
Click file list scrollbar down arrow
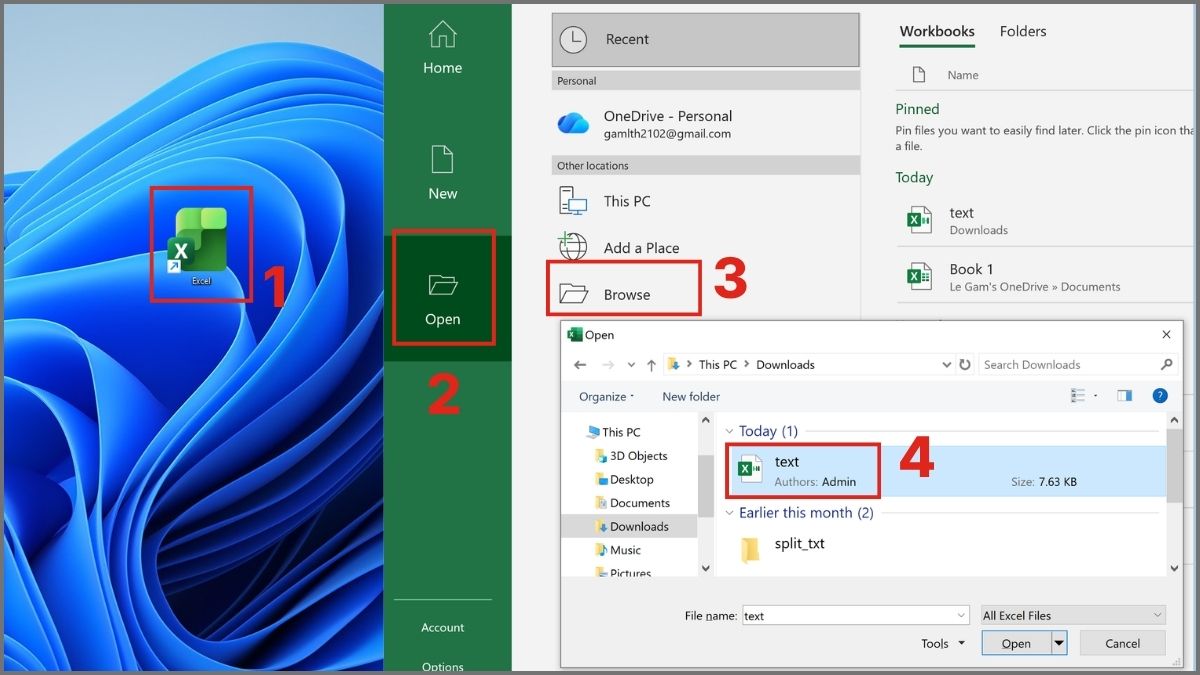tap(1174, 567)
